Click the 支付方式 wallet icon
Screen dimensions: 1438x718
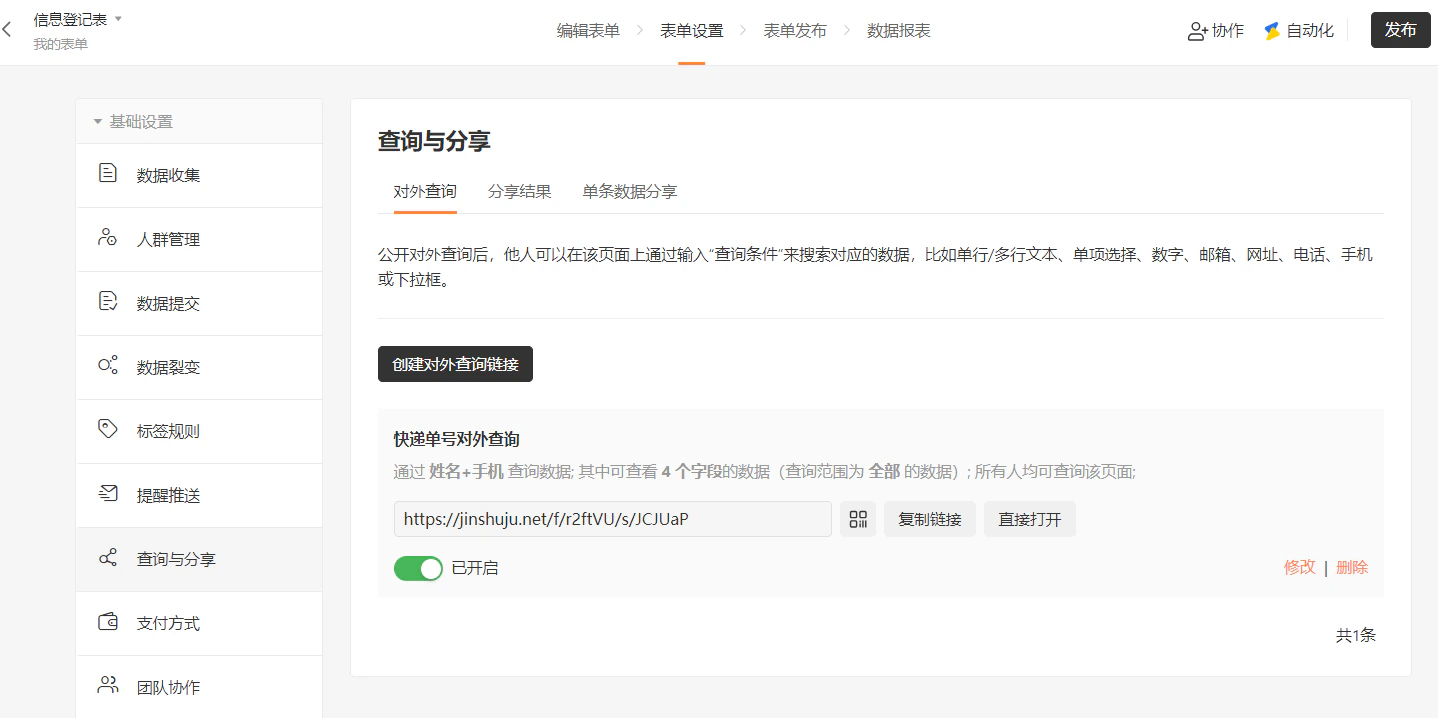(x=108, y=622)
